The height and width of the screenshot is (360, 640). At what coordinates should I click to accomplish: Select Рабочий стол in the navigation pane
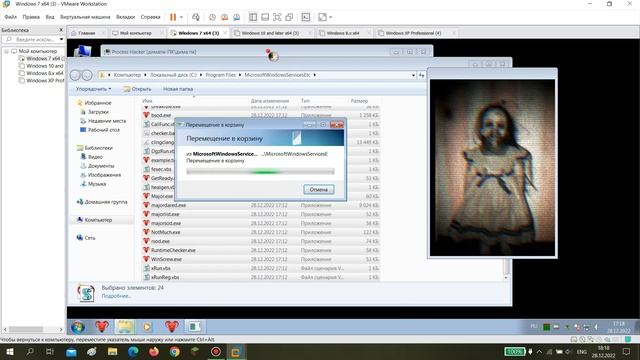(100, 130)
